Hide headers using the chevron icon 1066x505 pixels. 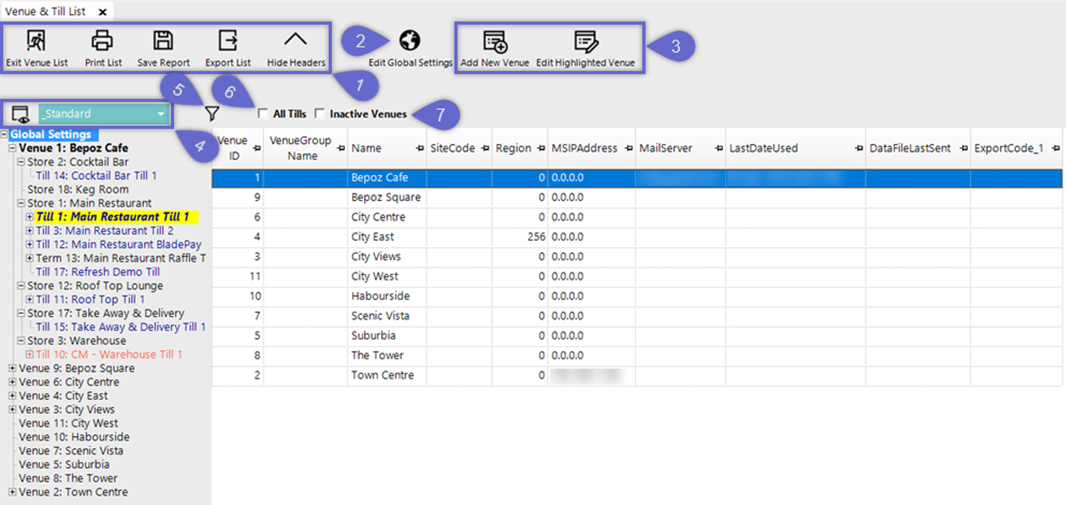pos(294,41)
